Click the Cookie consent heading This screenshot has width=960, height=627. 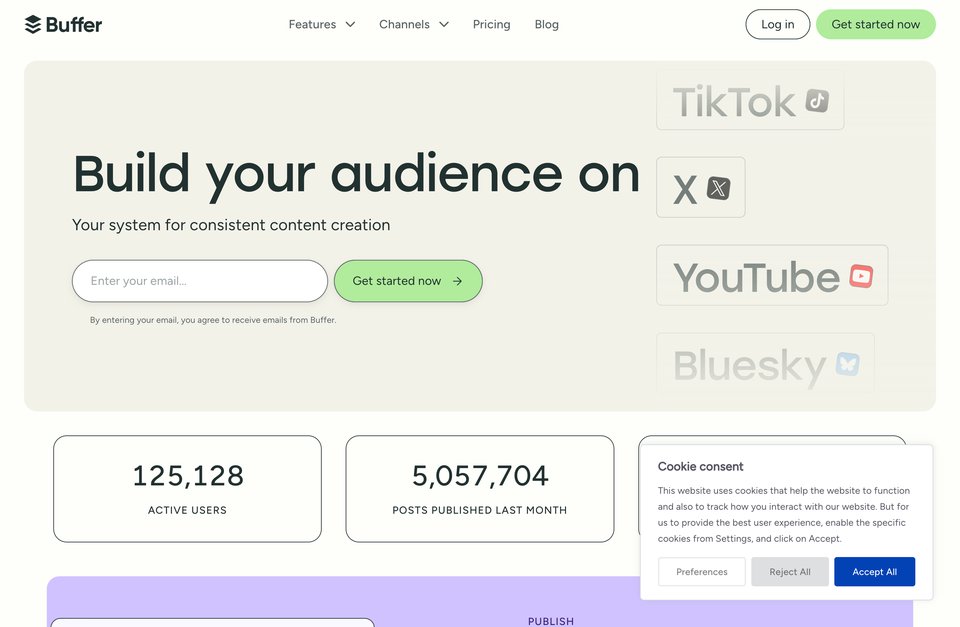pos(700,467)
